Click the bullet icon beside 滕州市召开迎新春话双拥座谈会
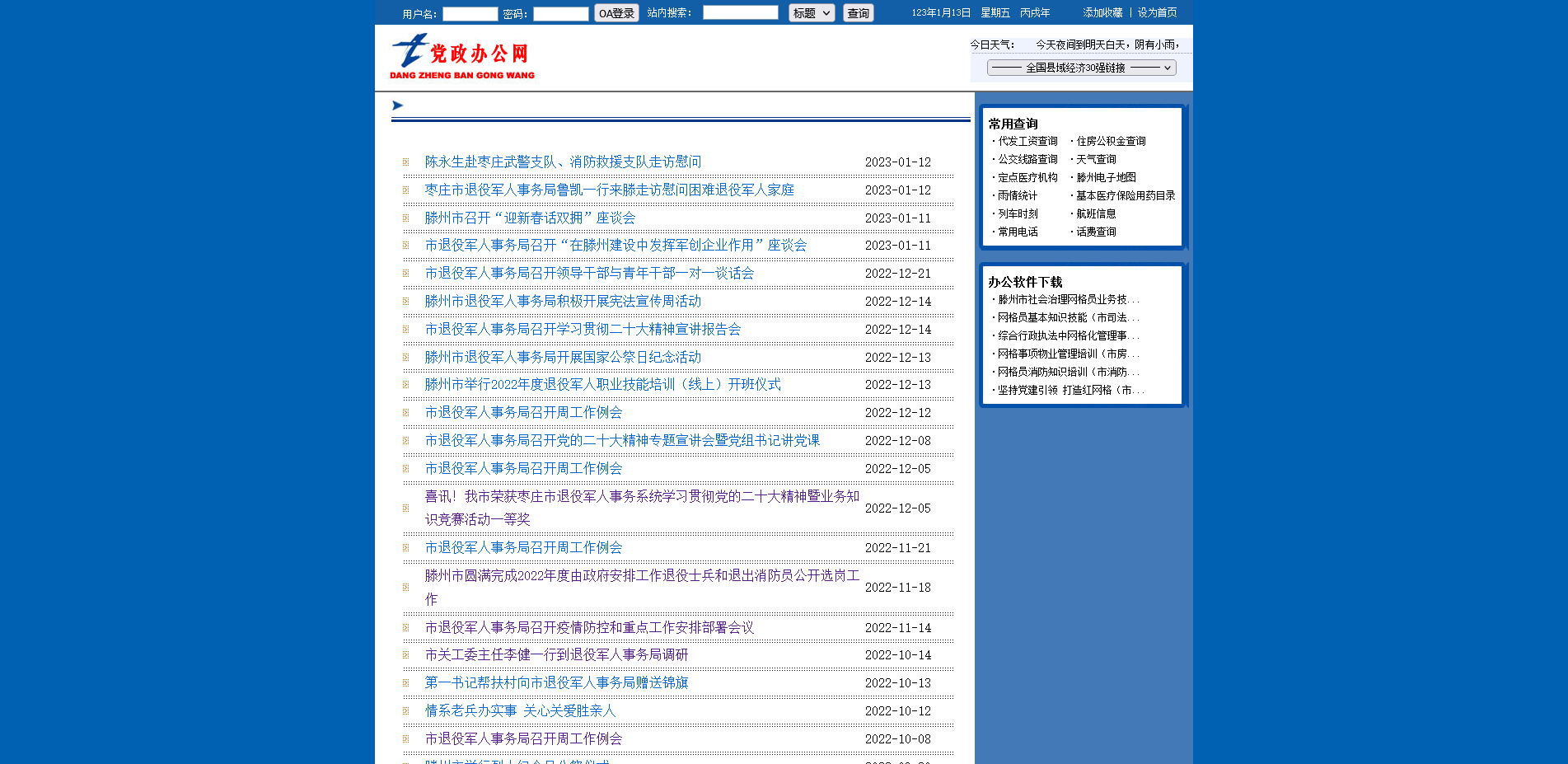1568x764 pixels. pos(406,218)
